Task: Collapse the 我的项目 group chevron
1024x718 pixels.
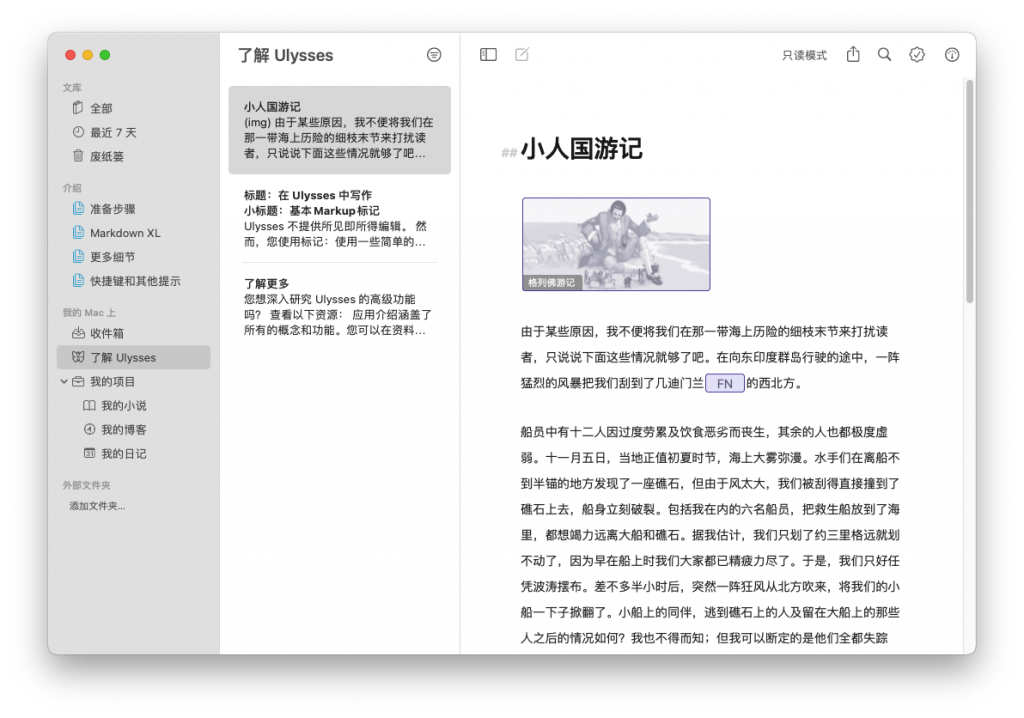Action: [x=64, y=382]
